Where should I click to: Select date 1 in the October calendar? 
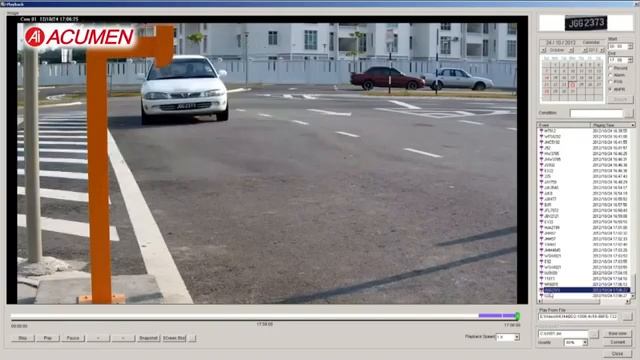click(x=555, y=65)
